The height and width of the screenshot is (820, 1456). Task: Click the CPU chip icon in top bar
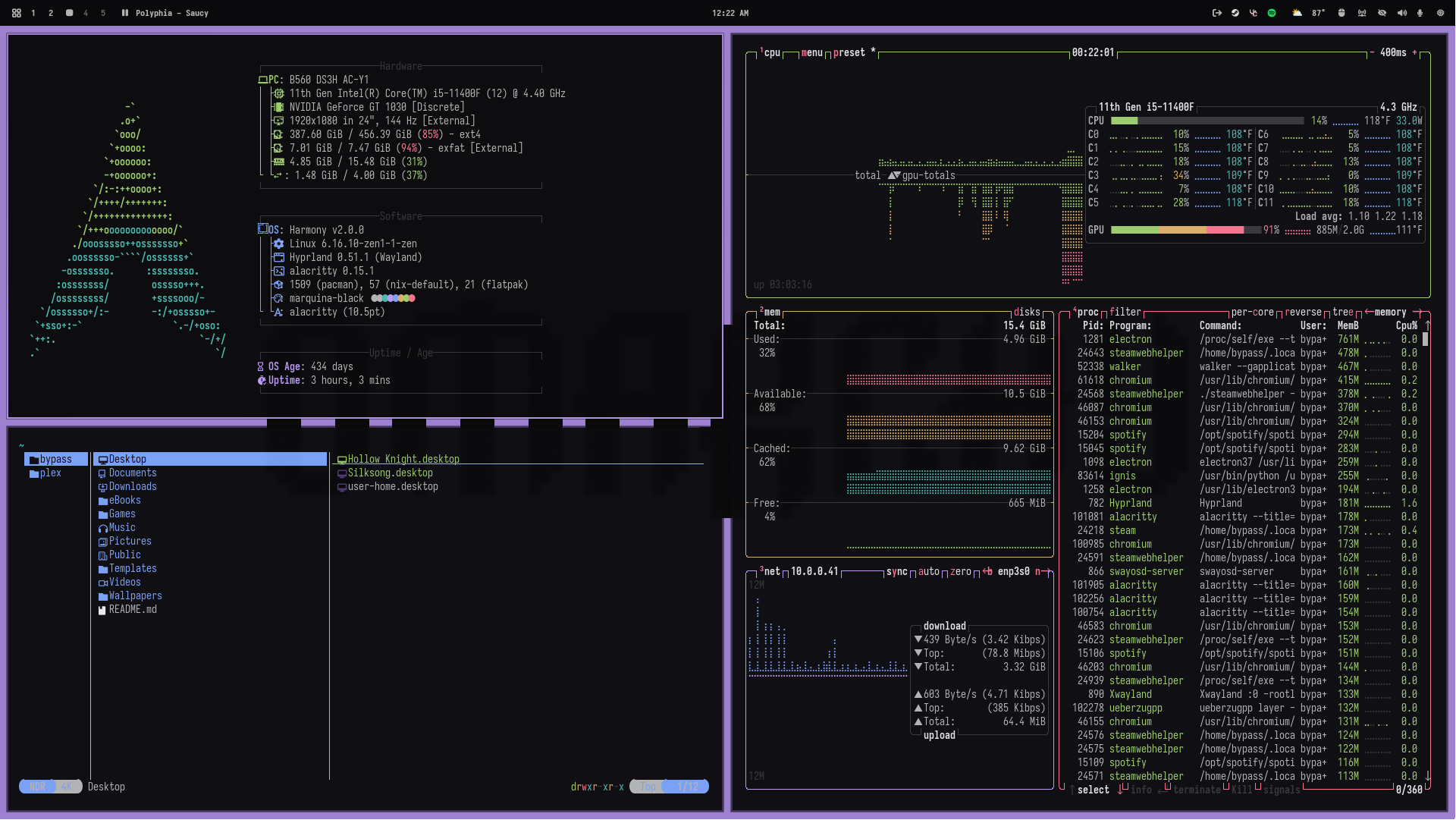click(x=1440, y=13)
